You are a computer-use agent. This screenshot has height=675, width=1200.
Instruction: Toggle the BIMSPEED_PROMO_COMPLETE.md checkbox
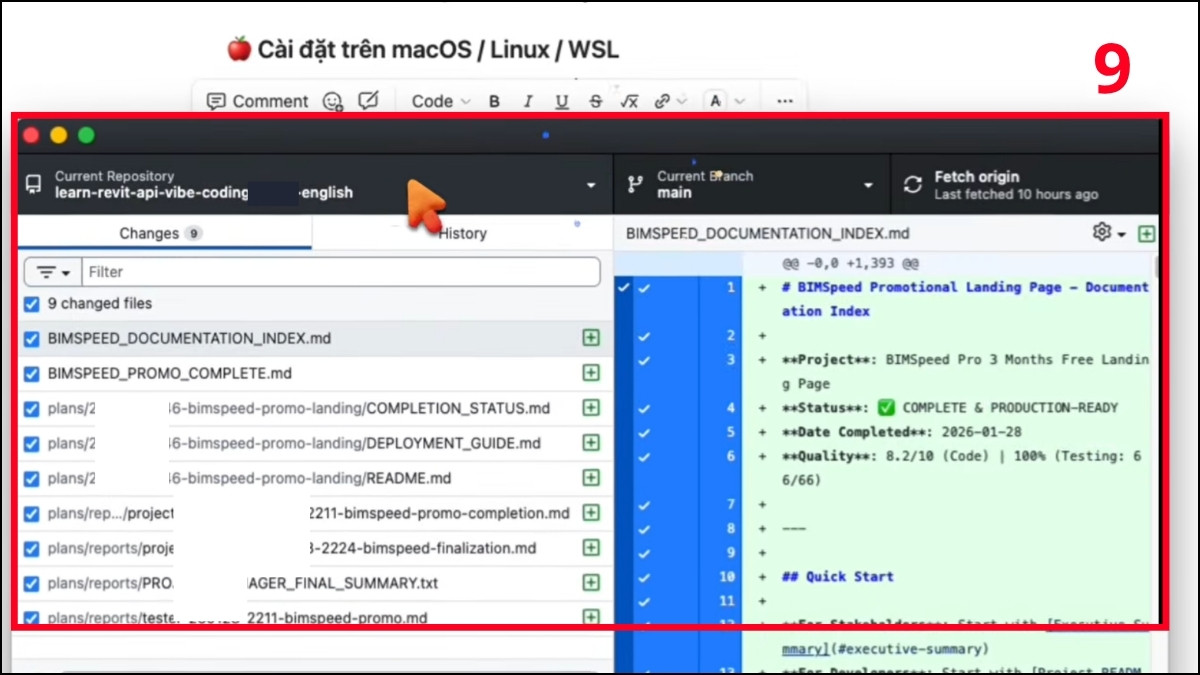tap(31, 374)
